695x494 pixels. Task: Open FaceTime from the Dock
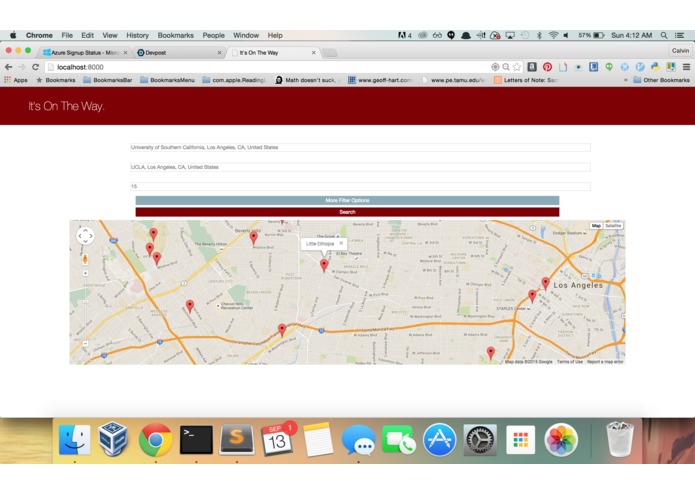[398, 440]
